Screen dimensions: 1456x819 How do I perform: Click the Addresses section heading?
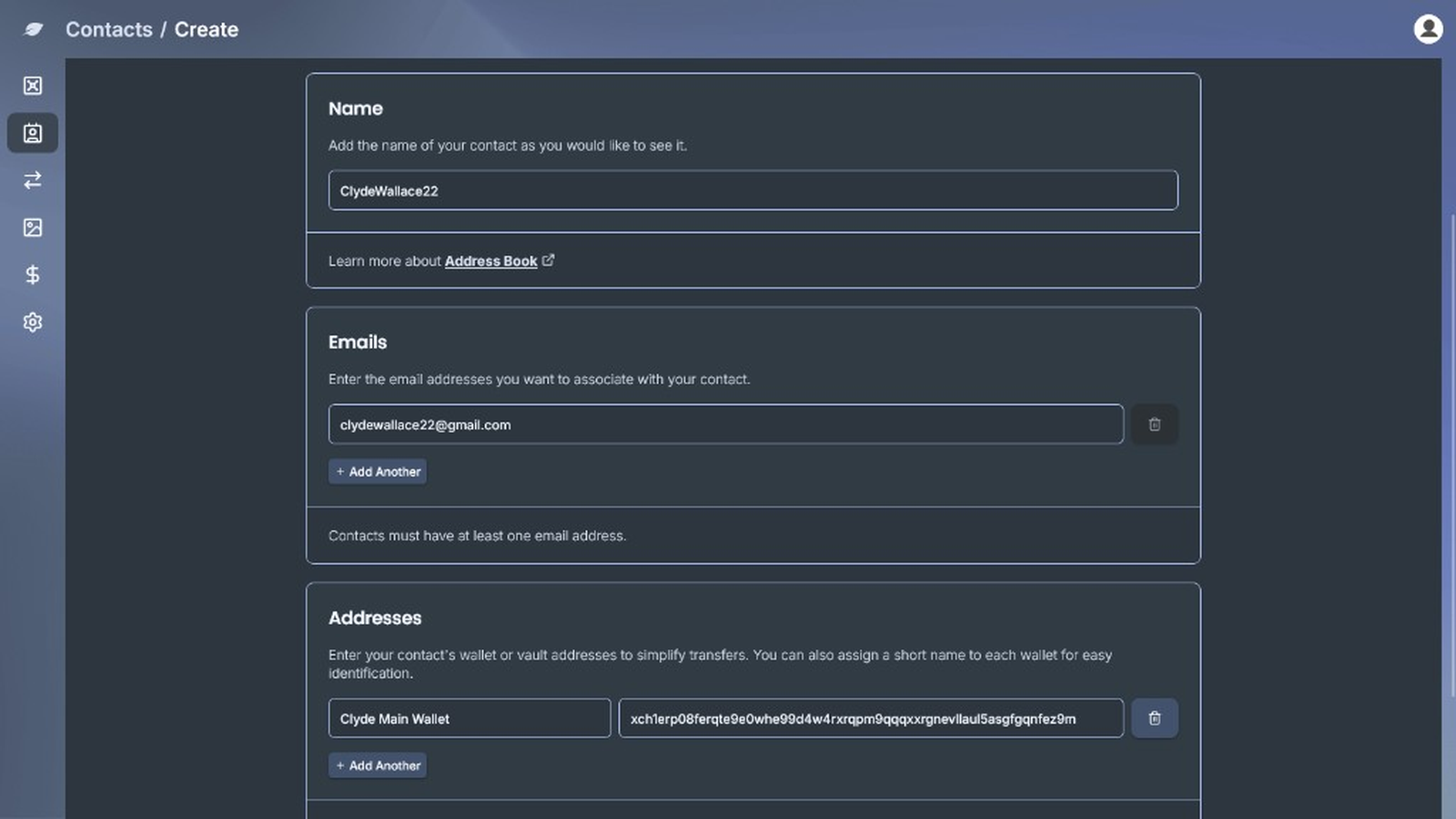coord(375,618)
